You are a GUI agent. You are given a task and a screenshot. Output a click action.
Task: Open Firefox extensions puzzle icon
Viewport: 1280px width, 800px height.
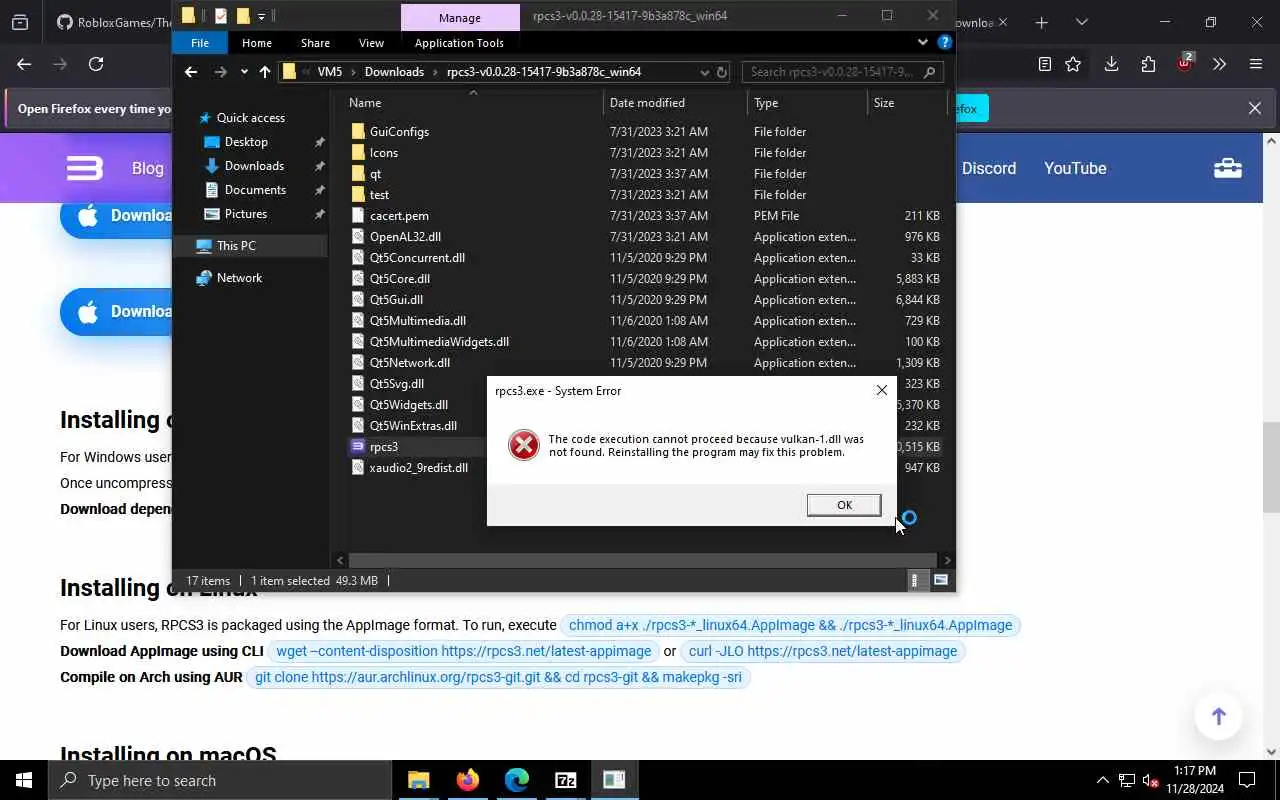click(1148, 64)
